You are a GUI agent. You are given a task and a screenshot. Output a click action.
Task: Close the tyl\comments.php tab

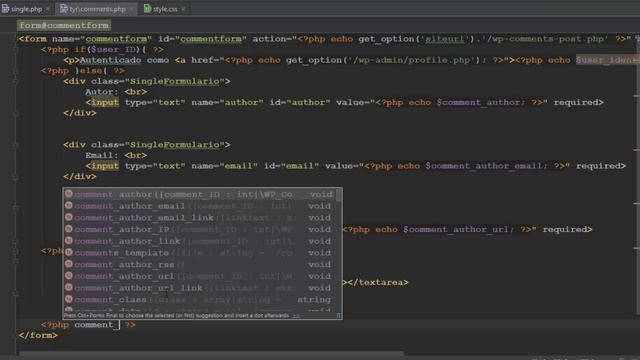pyautogui.click(x=131, y=9)
